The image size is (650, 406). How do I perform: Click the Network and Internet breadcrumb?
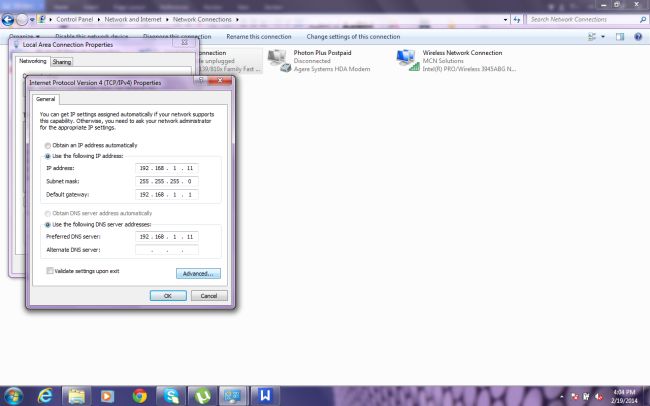(133, 19)
